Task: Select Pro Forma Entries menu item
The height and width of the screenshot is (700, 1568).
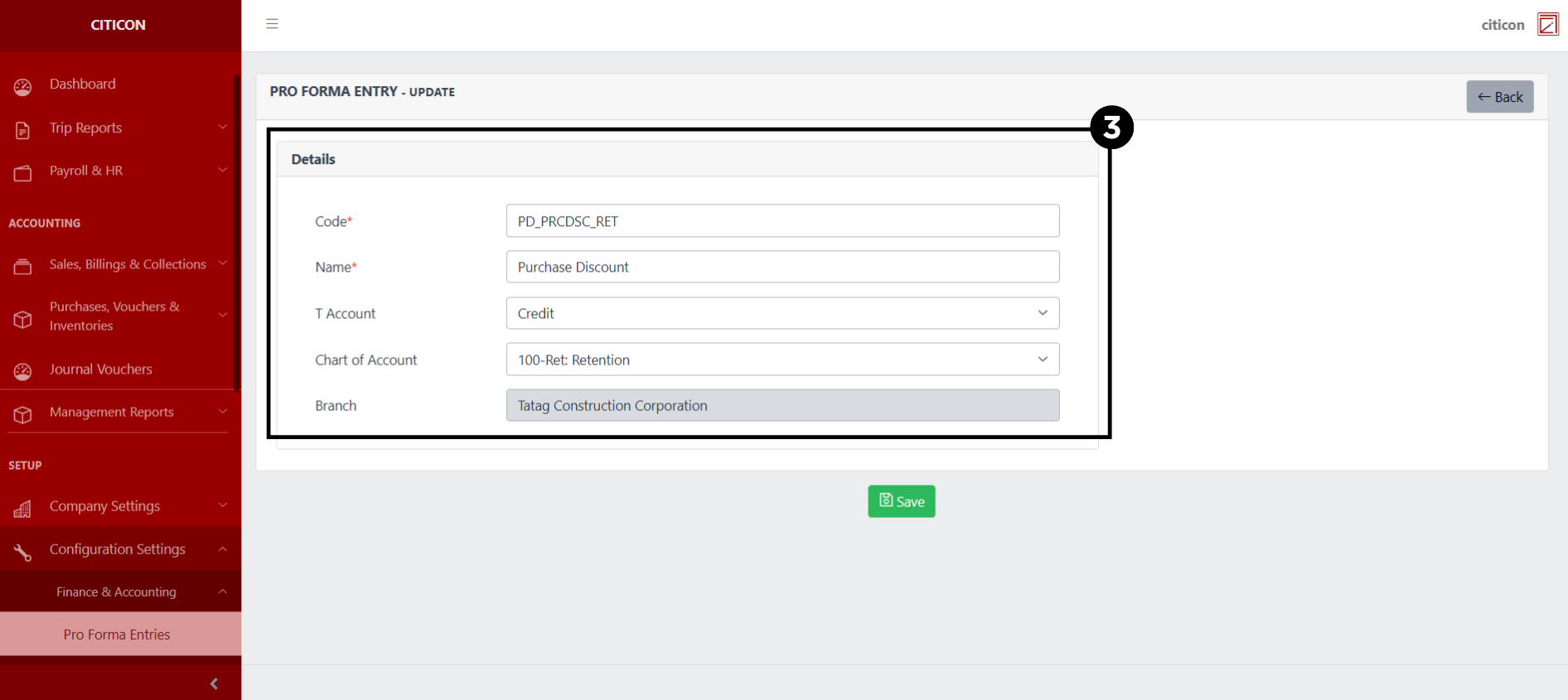Action: (x=117, y=635)
